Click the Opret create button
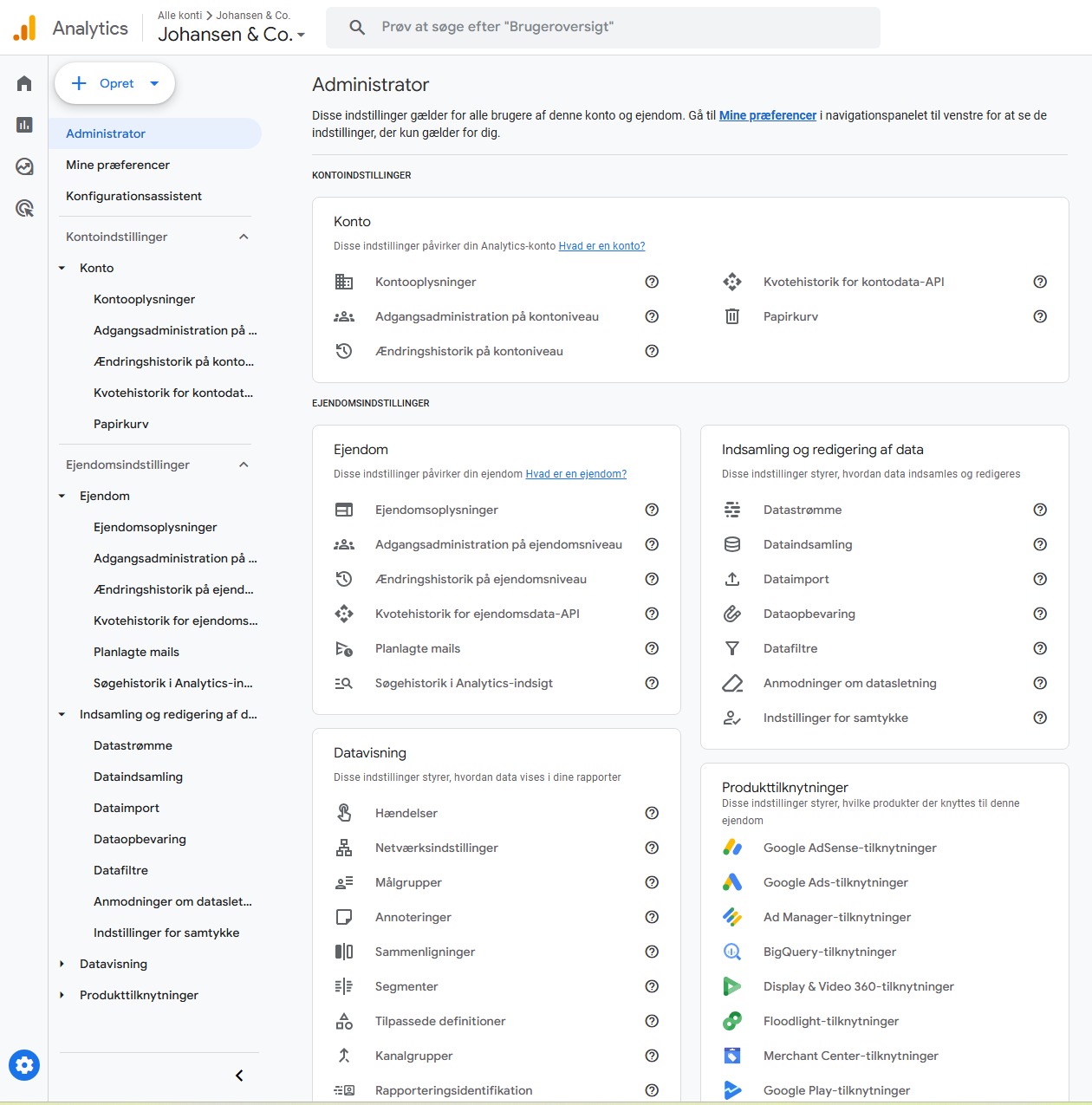 114,83
